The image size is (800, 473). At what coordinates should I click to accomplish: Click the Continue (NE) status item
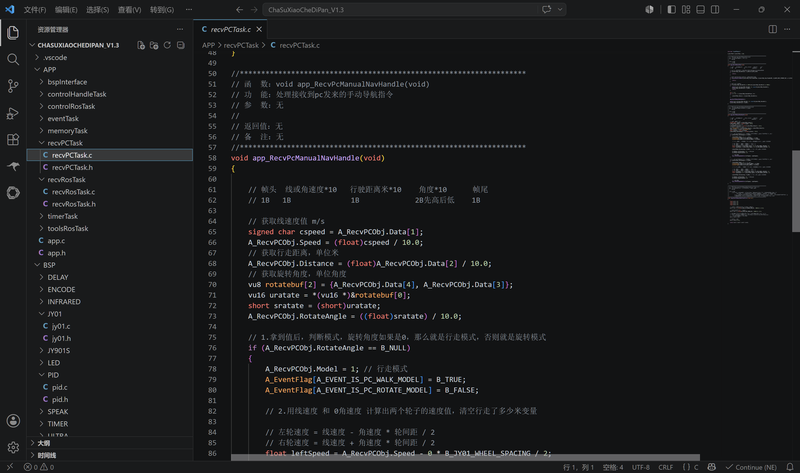751,467
